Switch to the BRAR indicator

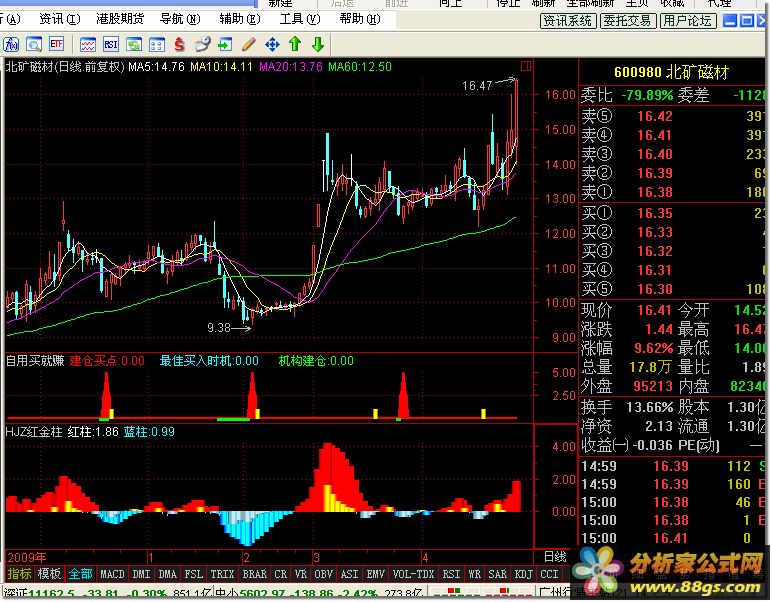(x=255, y=574)
